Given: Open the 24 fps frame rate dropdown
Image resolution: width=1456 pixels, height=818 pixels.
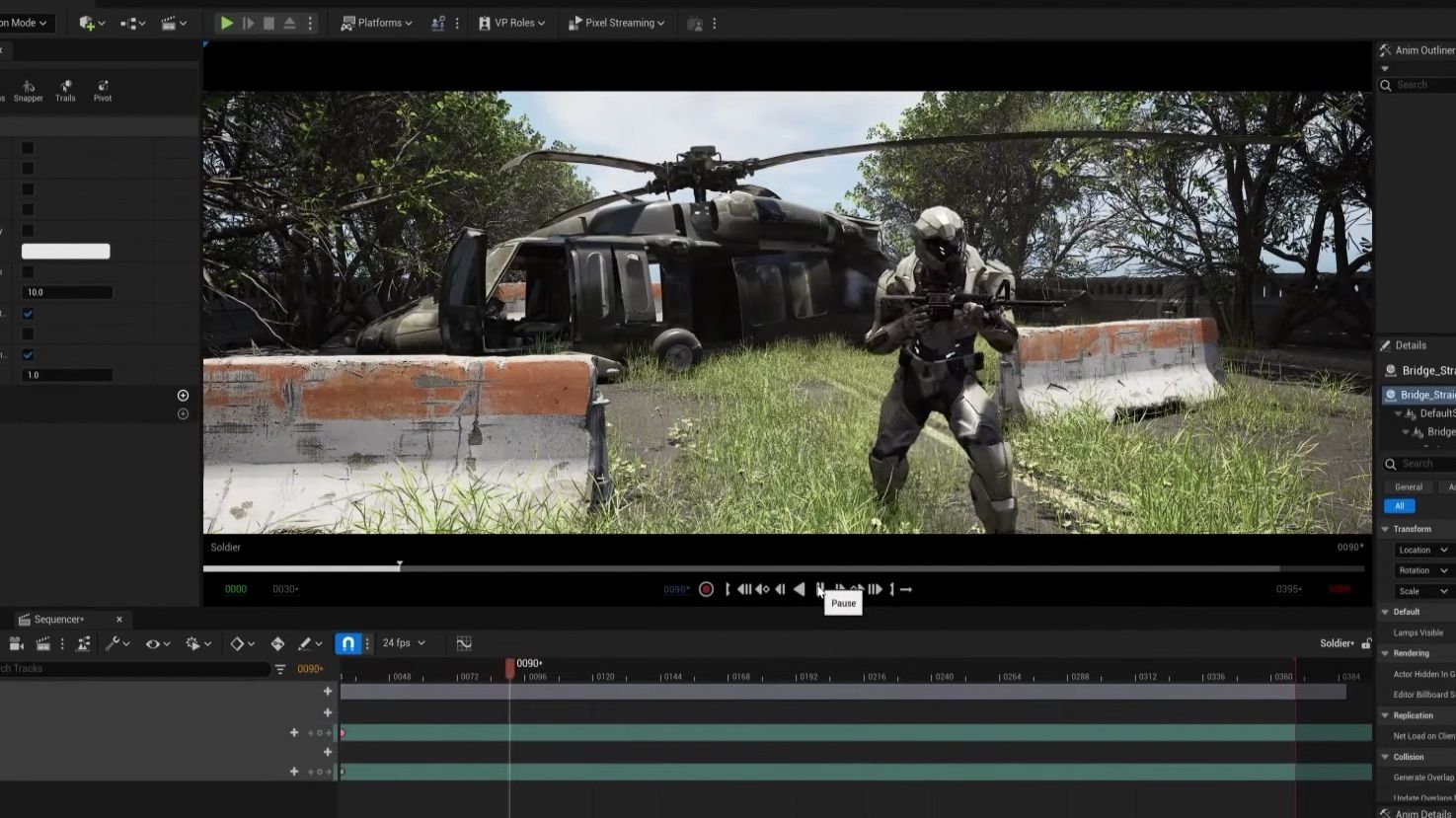Looking at the screenshot, I should 404,643.
